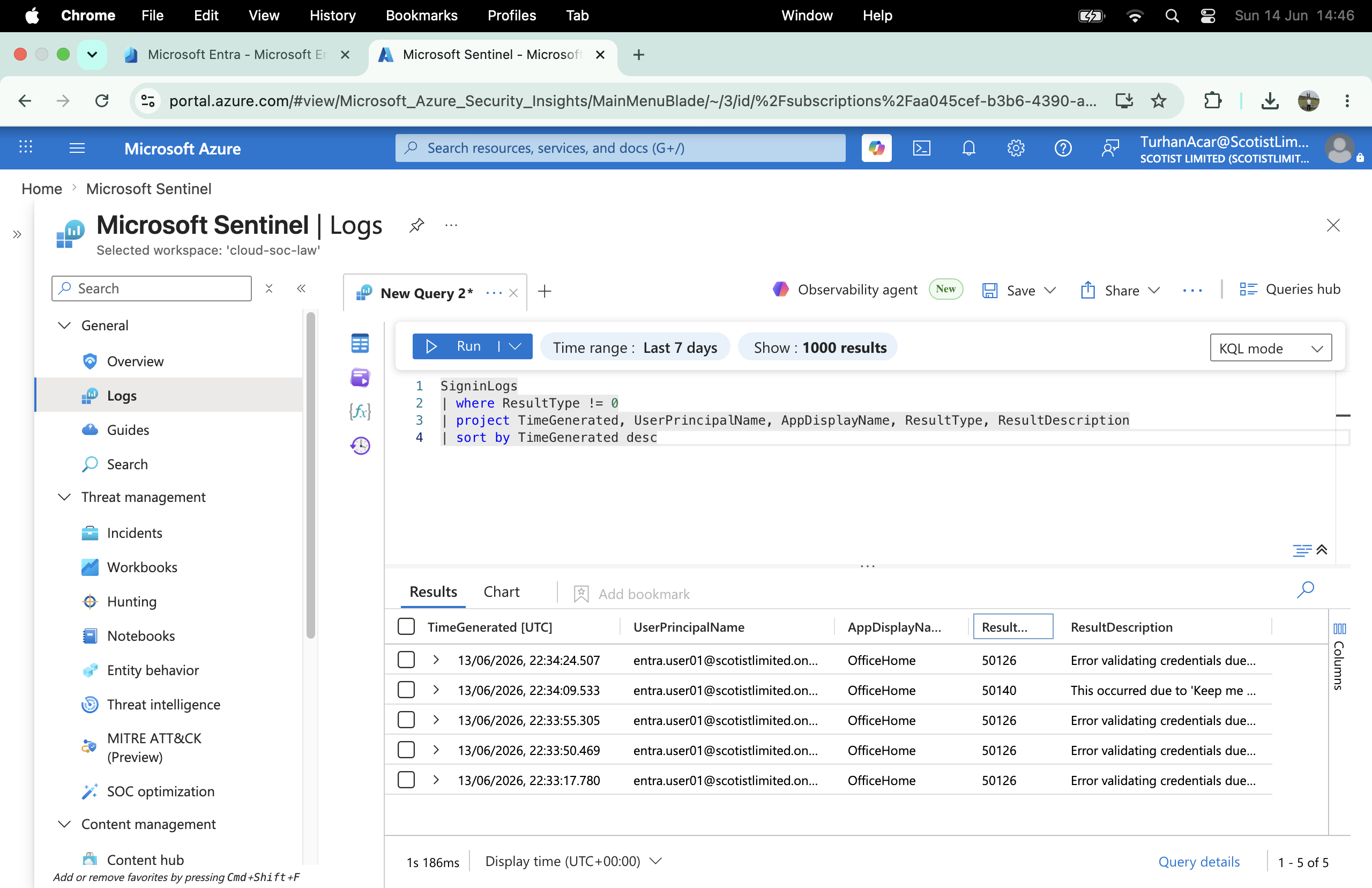Open the saved queries panel icon

point(360,378)
